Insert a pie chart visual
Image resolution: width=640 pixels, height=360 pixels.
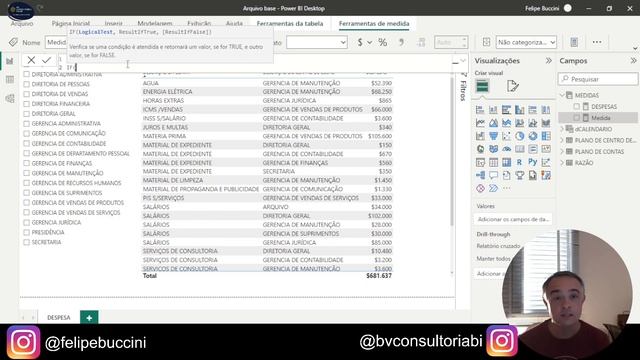pos(520,136)
